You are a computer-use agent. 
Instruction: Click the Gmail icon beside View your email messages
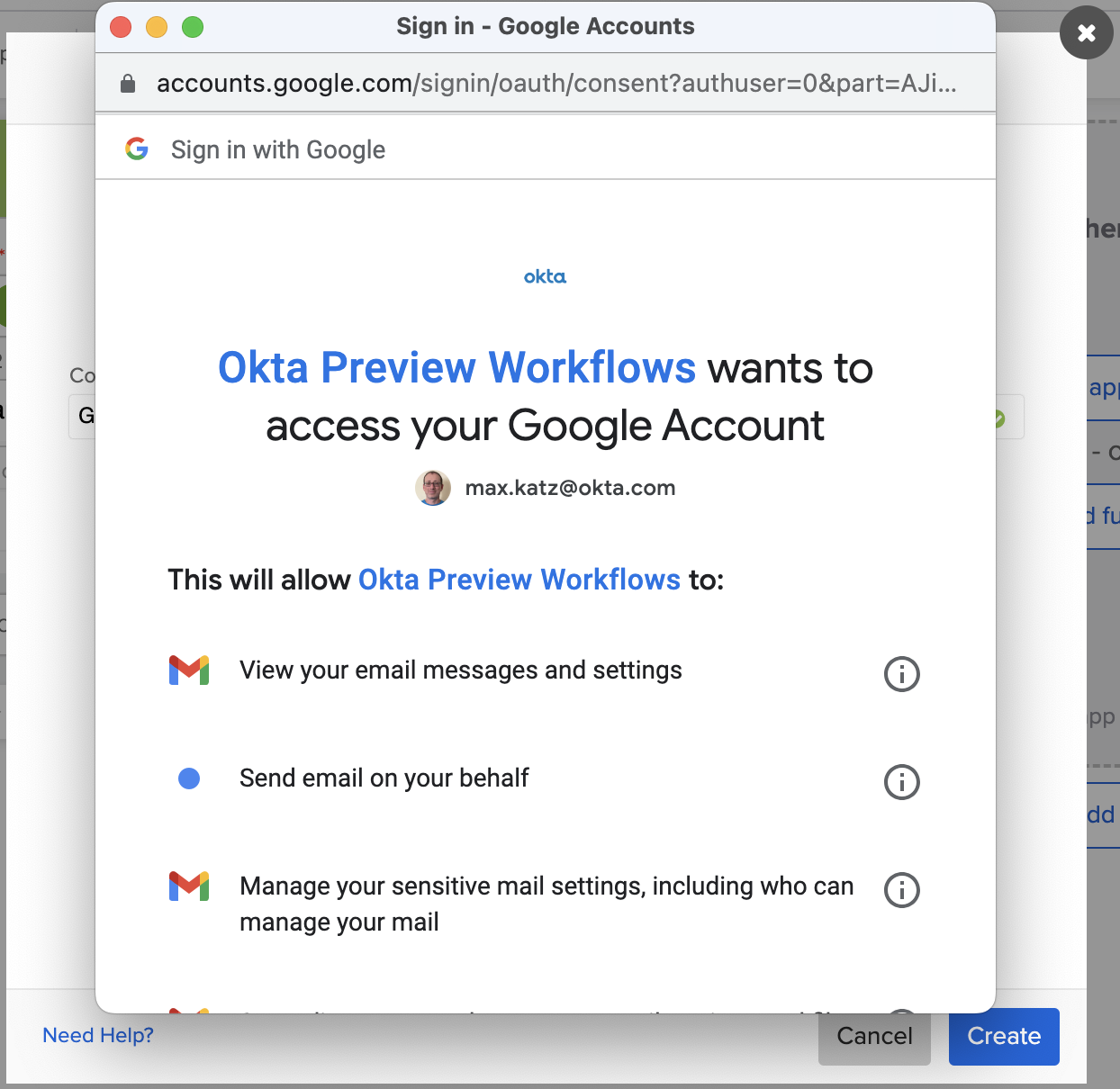point(189,670)
